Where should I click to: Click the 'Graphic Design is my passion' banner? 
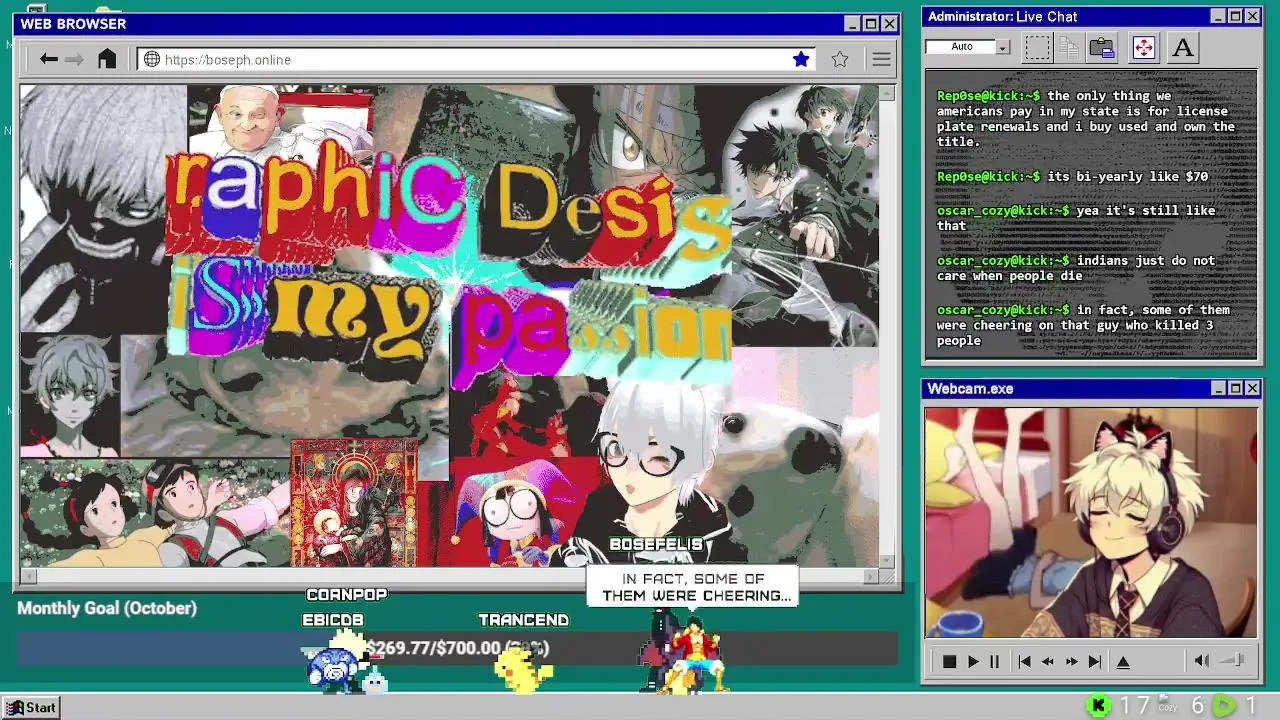[450, 265]
